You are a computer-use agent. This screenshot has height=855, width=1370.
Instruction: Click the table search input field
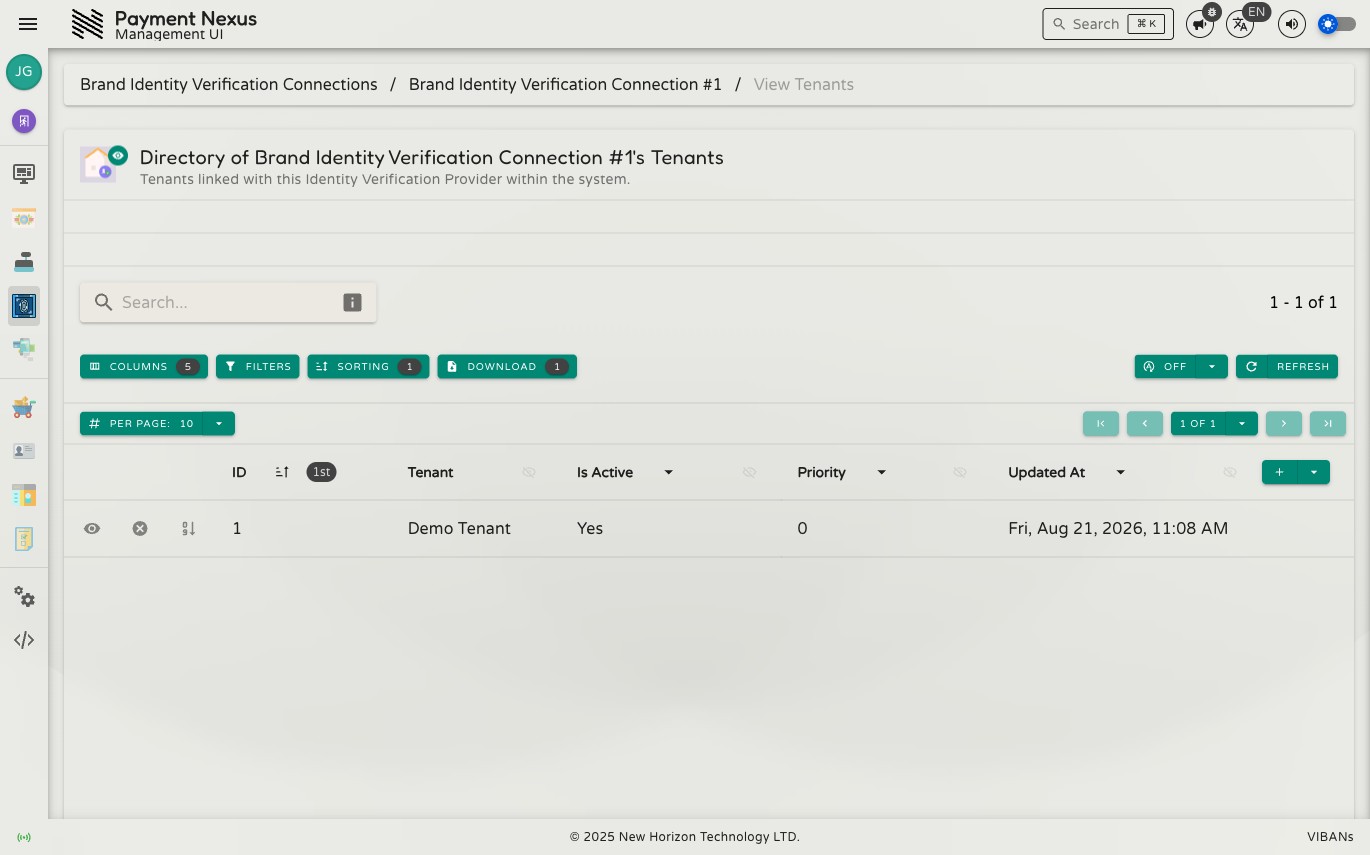(x=228, y=302)
